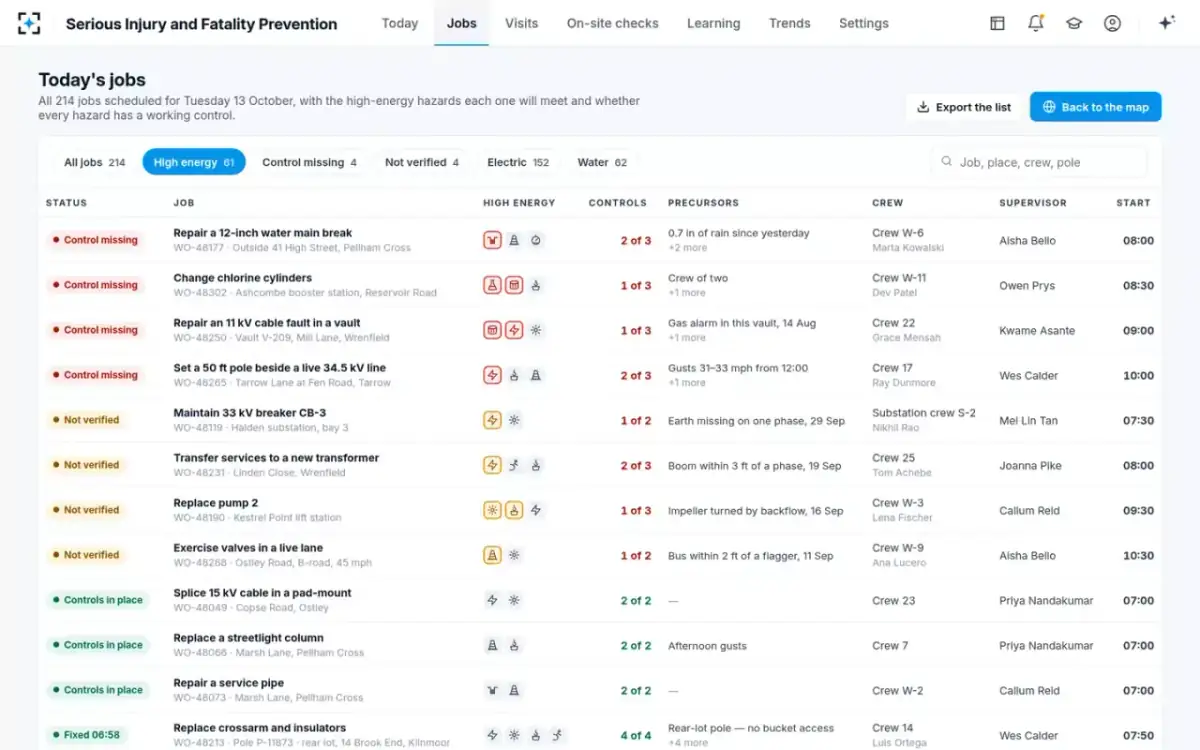Show All jobs filter
1200x750 pixels.
click(95, 162)
